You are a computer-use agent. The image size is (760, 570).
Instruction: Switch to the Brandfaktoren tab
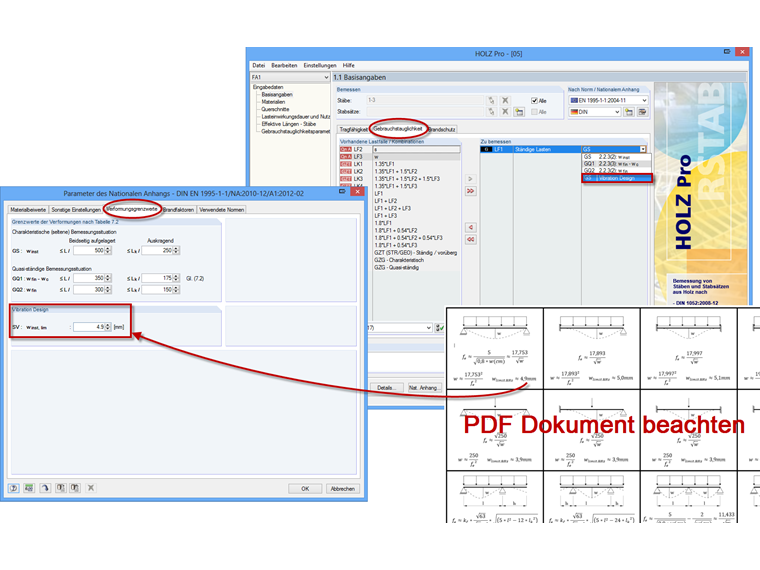coord(178,210)
